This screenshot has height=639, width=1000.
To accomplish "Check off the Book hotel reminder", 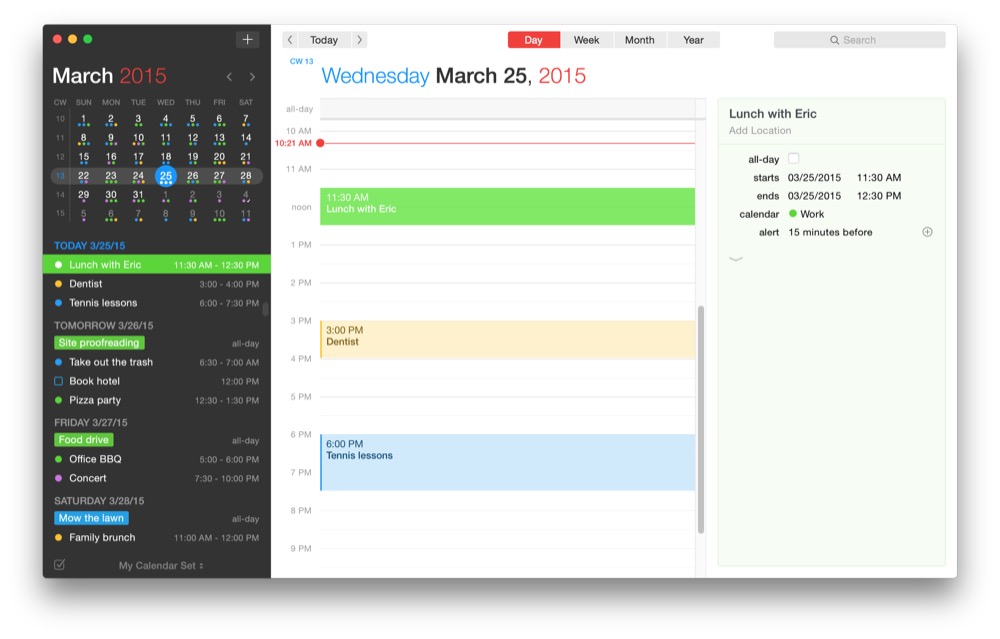I will (x=59, y=381).
